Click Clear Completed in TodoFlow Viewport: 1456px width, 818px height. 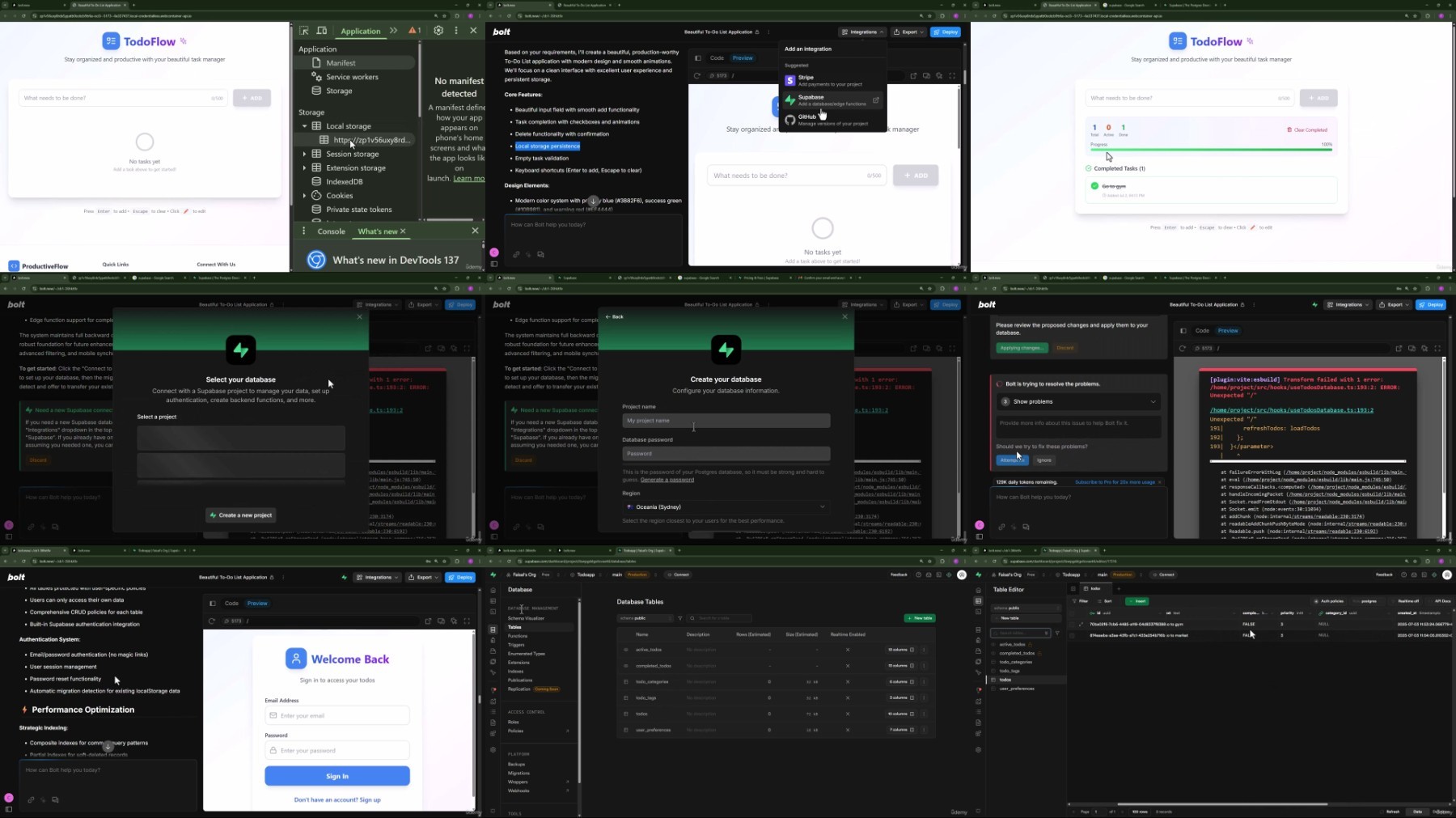tap(1307, 129)
